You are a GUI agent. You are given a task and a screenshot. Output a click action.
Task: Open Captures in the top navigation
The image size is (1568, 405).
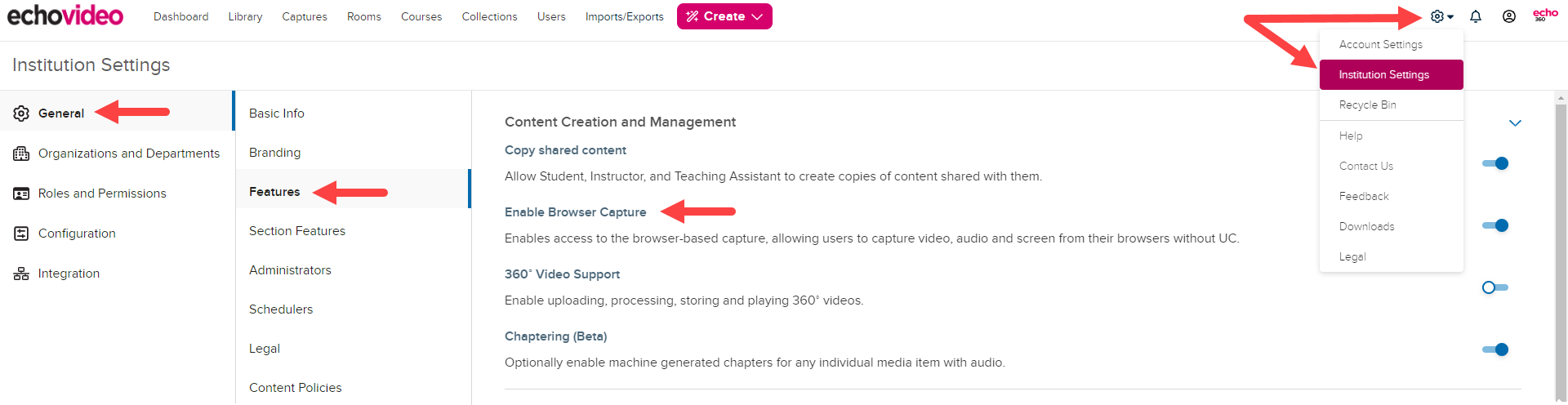[x=305, y=16]
